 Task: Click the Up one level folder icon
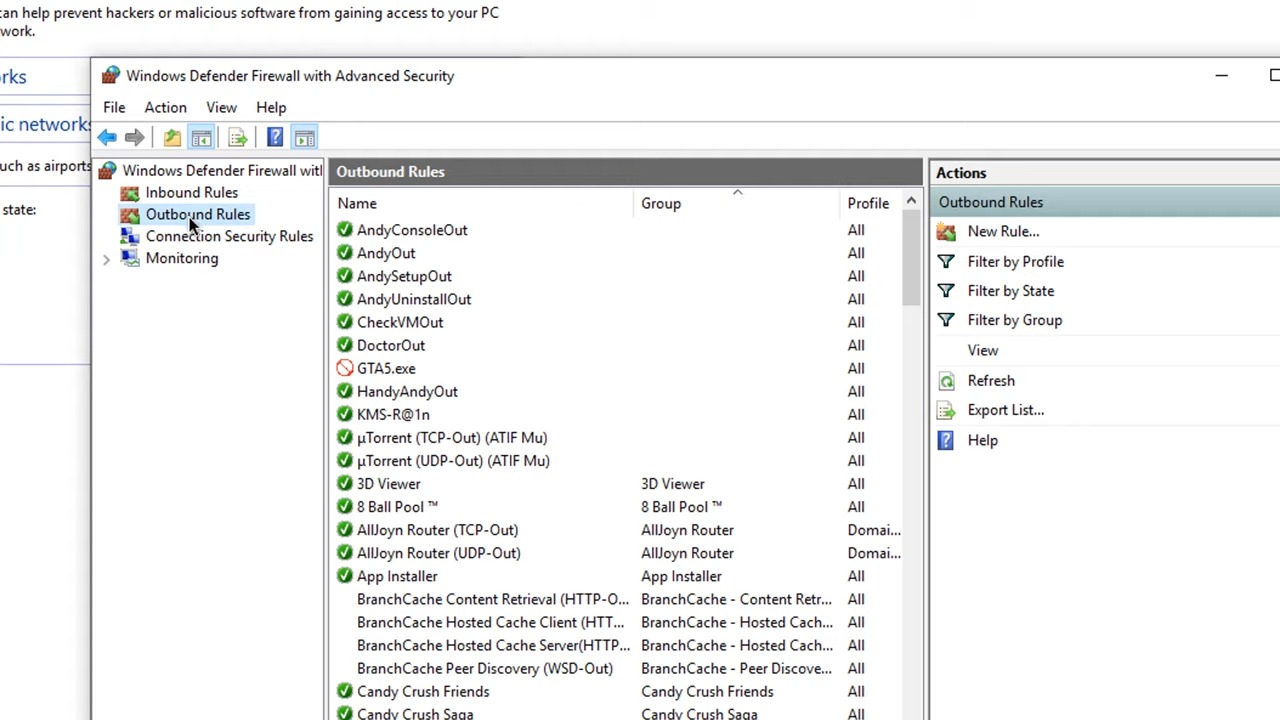pos(172,138)
